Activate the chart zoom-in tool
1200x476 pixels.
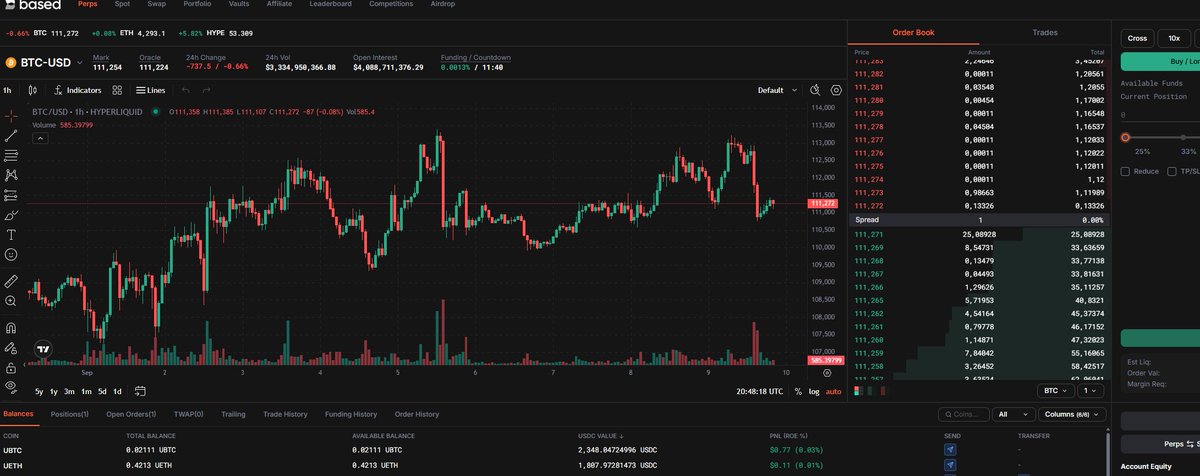coord(11,300)
